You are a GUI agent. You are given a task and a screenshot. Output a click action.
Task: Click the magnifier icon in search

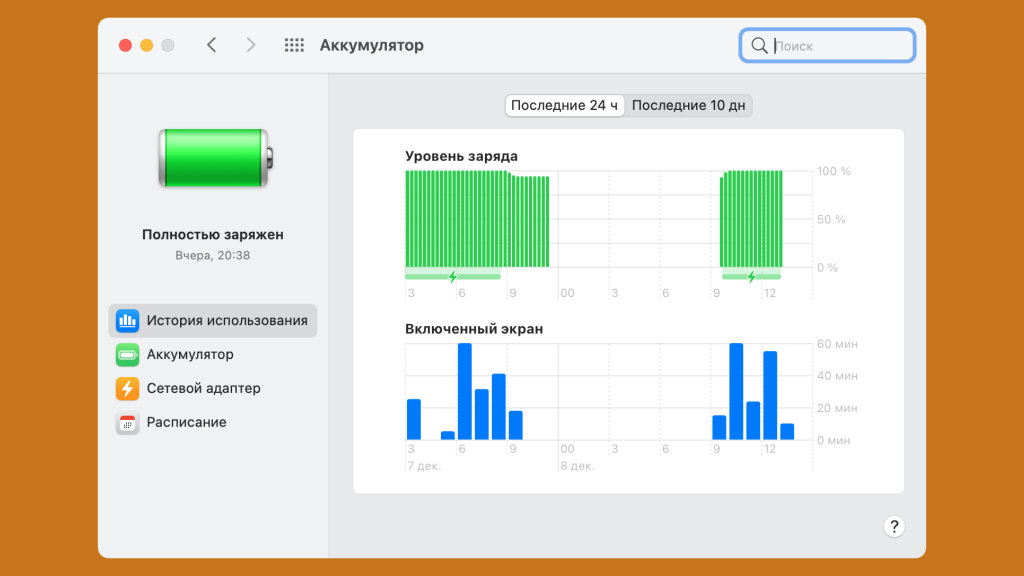point(759,45)
